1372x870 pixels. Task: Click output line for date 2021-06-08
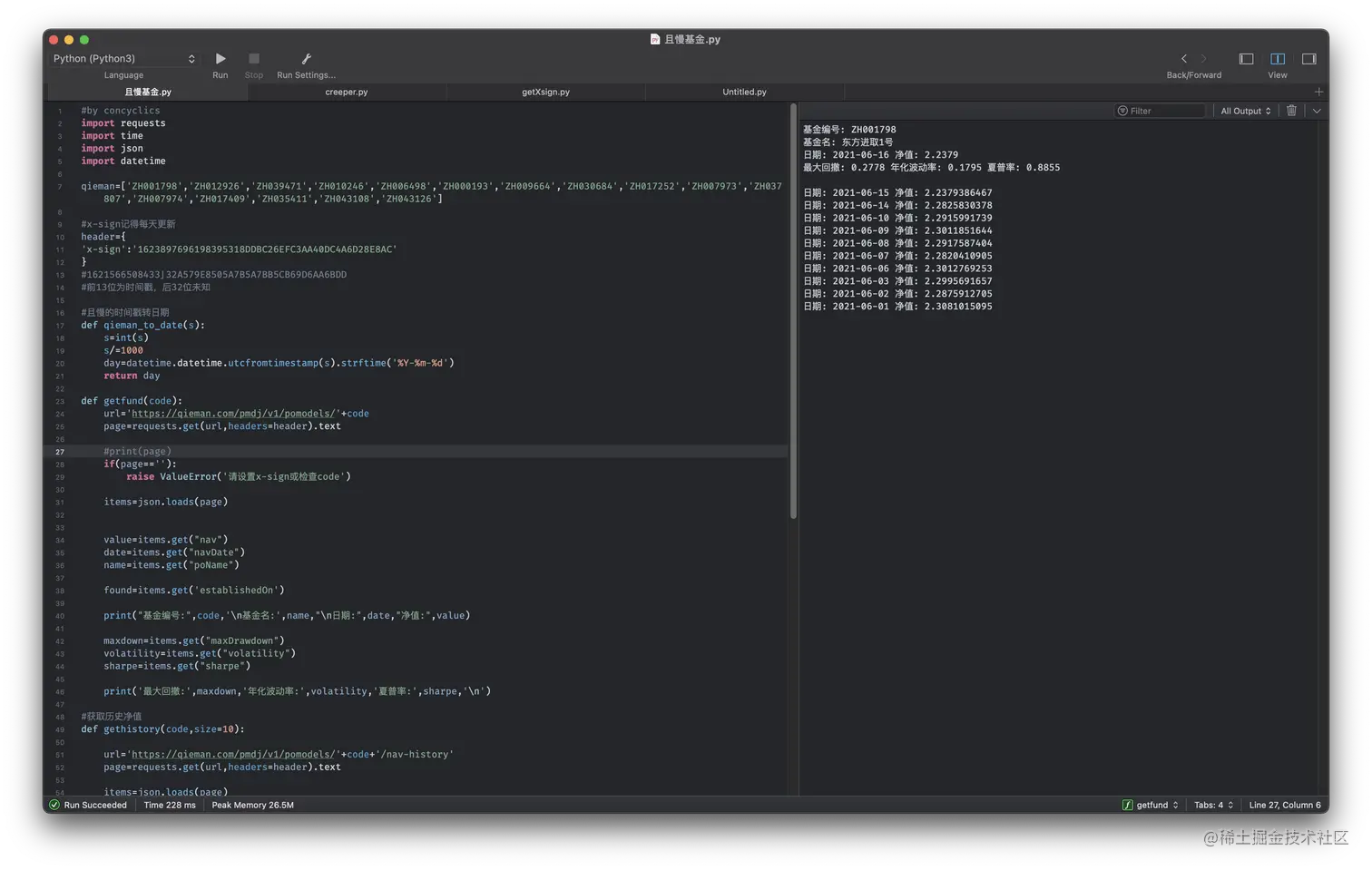pos(897,244)
